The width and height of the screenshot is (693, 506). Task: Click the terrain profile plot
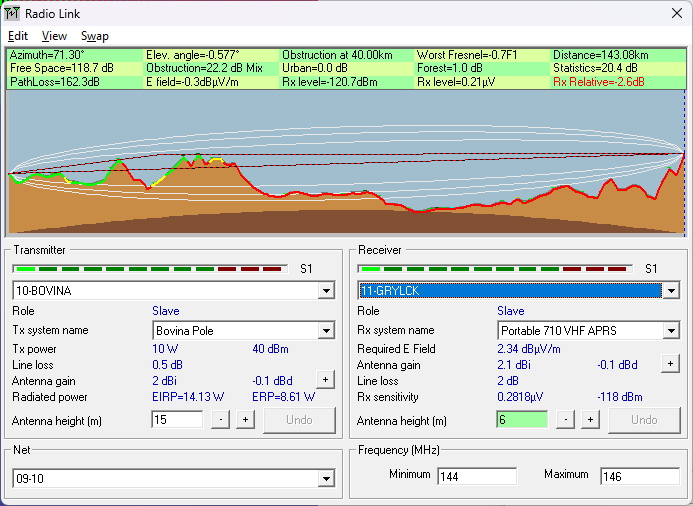(x=346, y=162)
